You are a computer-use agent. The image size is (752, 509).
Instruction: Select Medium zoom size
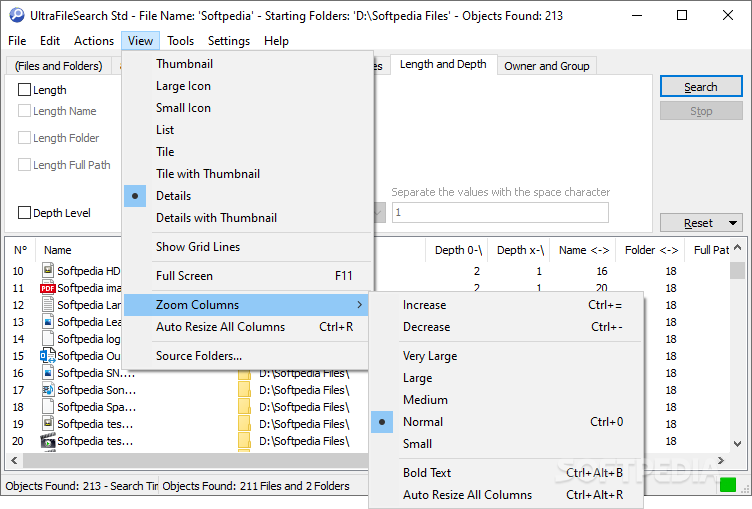point(506,400)
